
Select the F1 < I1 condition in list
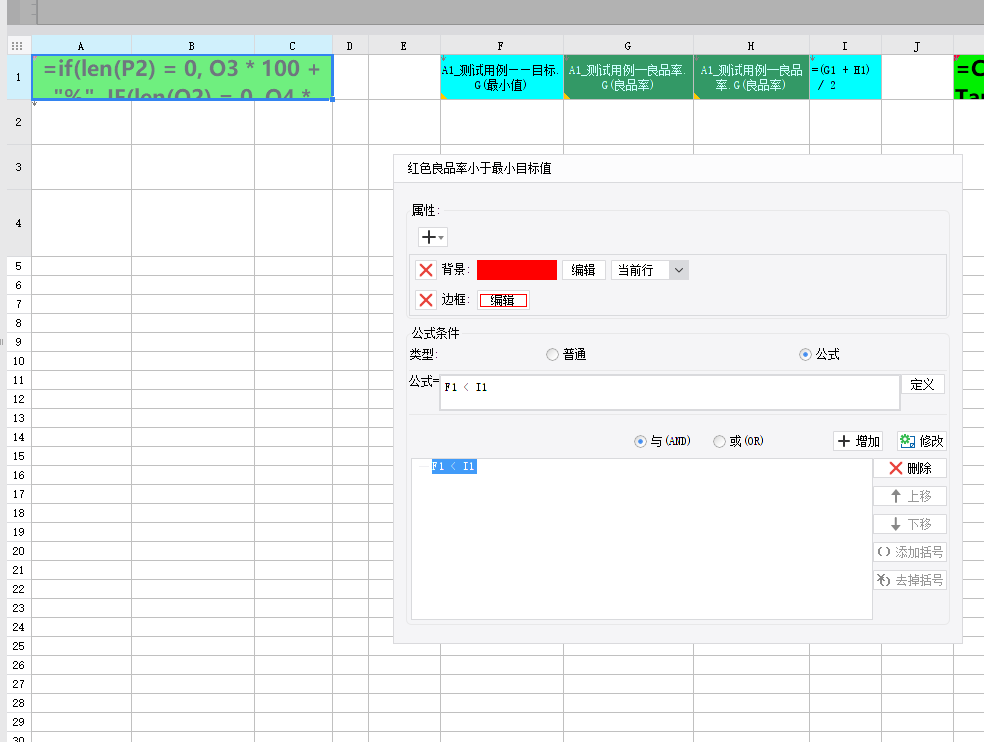454,466
